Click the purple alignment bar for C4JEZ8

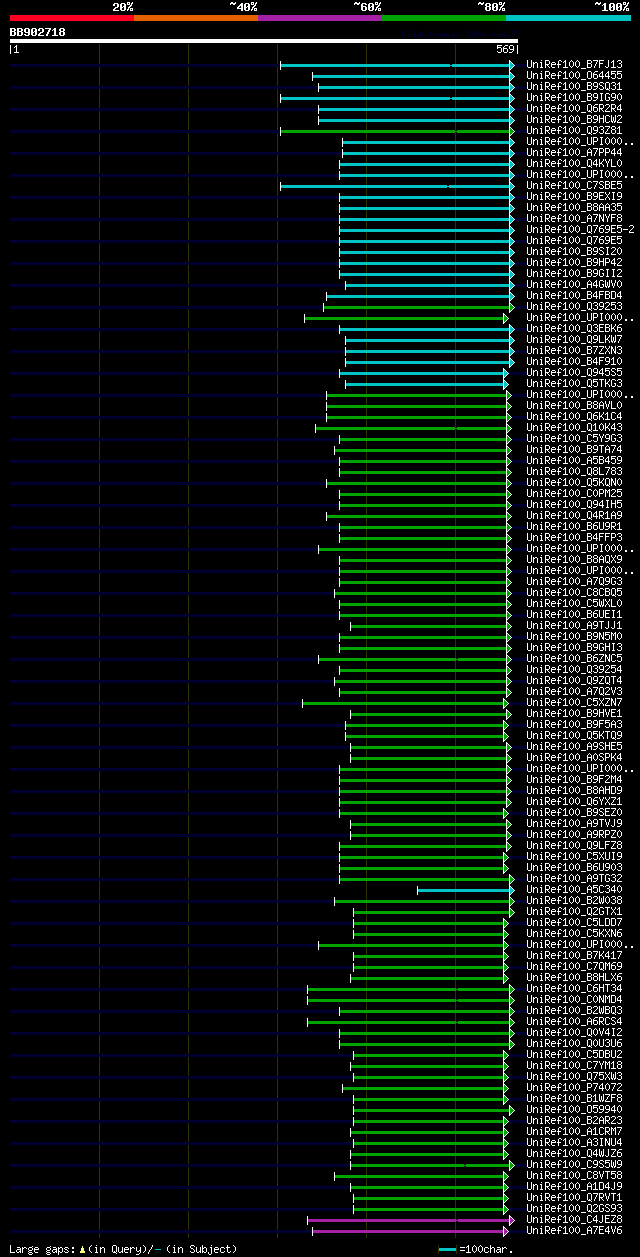pos(411,1219)
